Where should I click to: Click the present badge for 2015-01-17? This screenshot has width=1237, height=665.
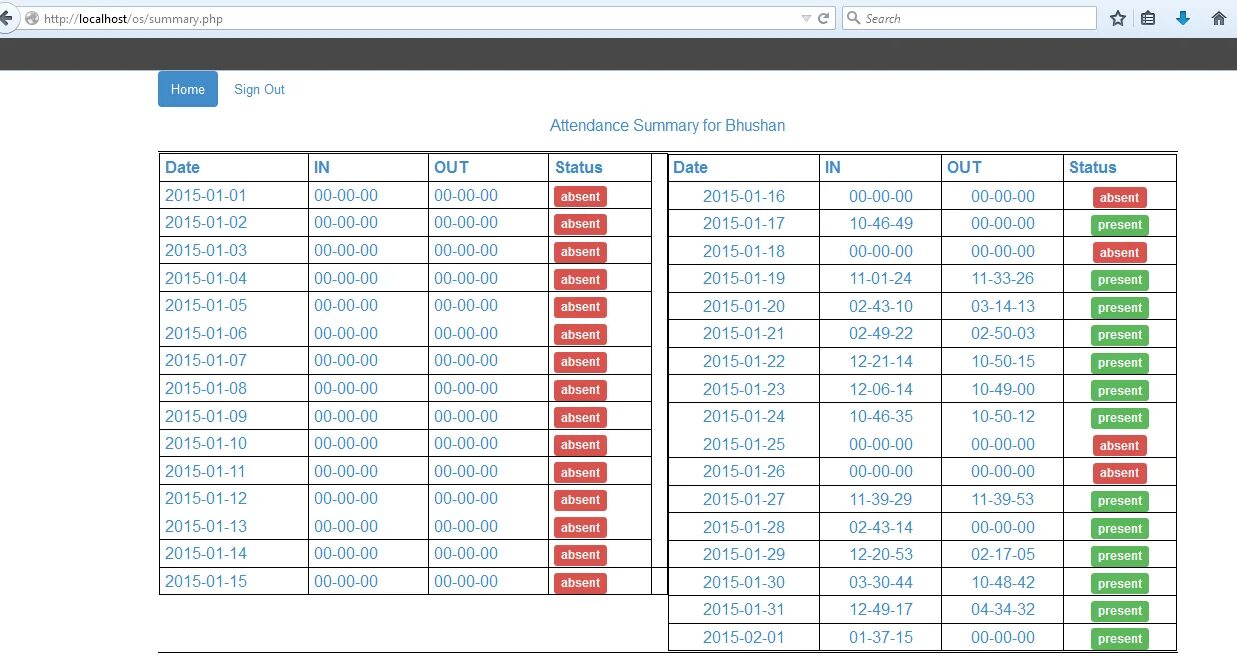(x=1120, y=225)
